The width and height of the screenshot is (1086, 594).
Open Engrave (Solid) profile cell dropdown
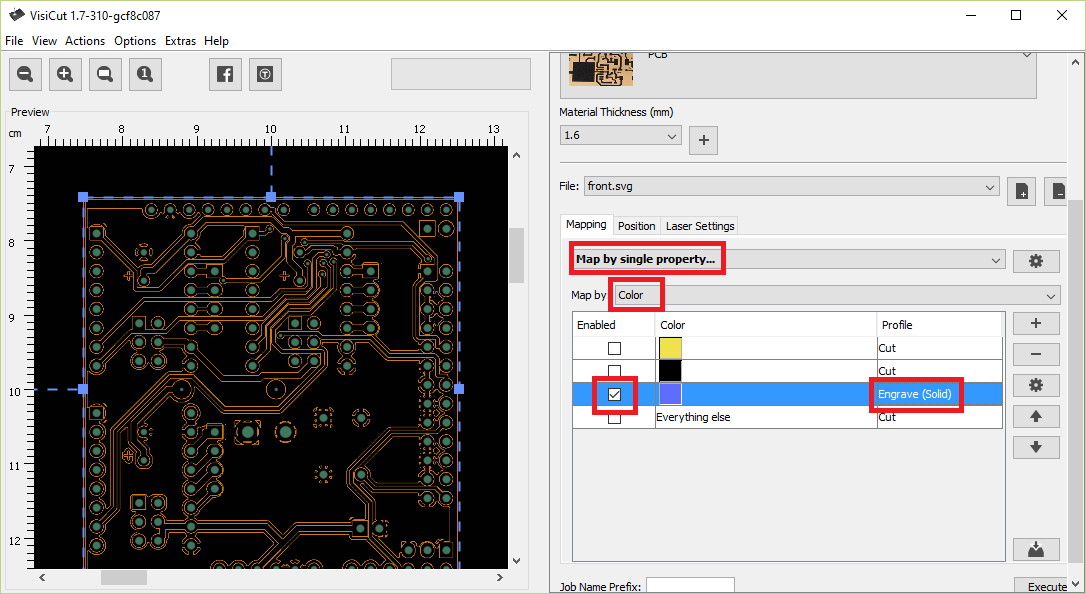tap(939, 394)
